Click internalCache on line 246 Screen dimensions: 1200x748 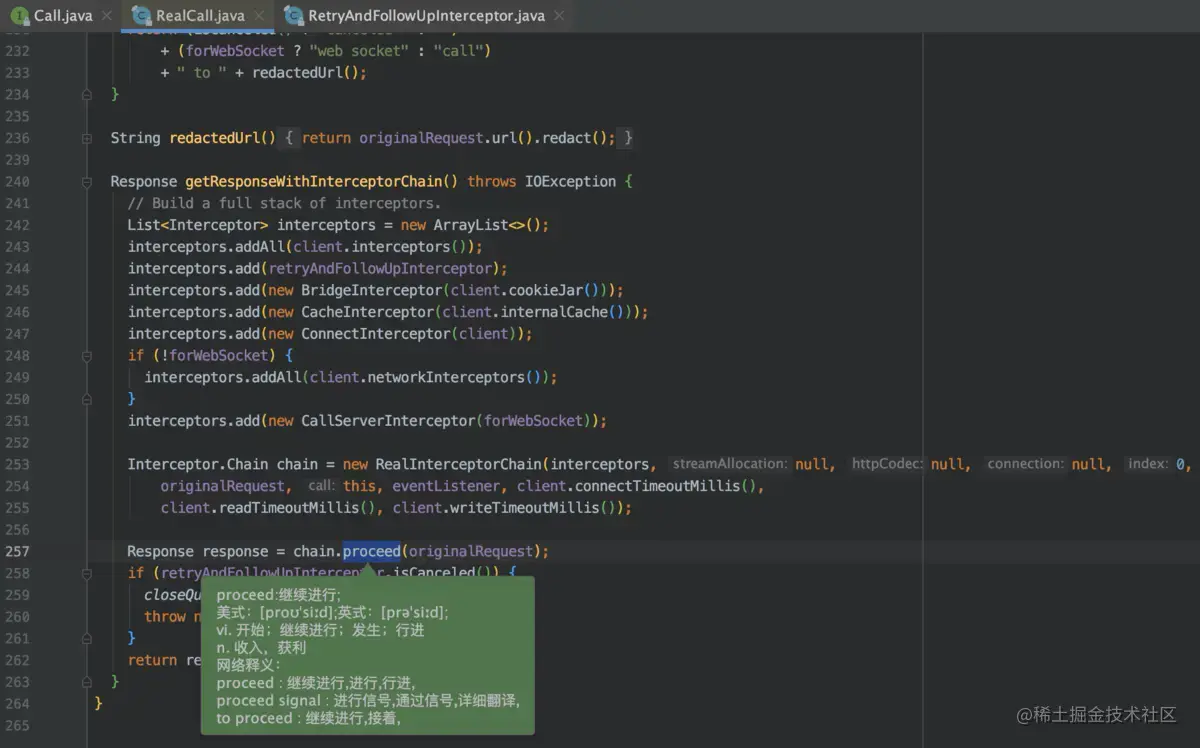pos(554,312)
